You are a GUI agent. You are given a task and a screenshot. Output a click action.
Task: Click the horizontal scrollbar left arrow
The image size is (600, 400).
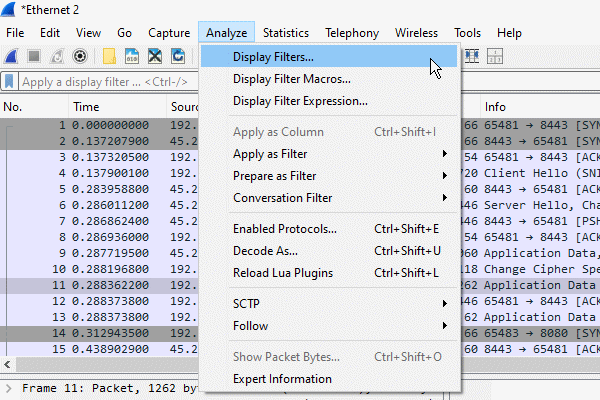click(7, 364)
